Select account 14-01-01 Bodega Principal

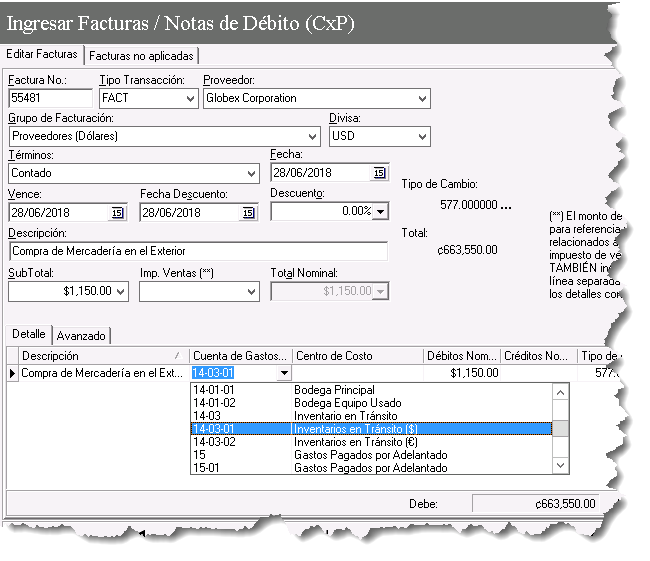[371, 390]
